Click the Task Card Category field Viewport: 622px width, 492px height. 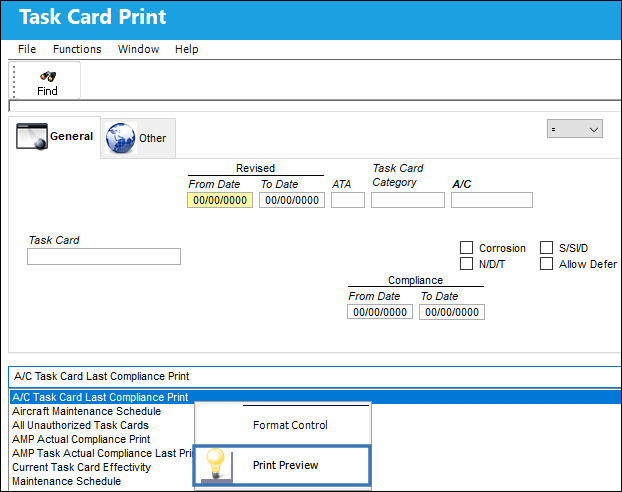408,200
